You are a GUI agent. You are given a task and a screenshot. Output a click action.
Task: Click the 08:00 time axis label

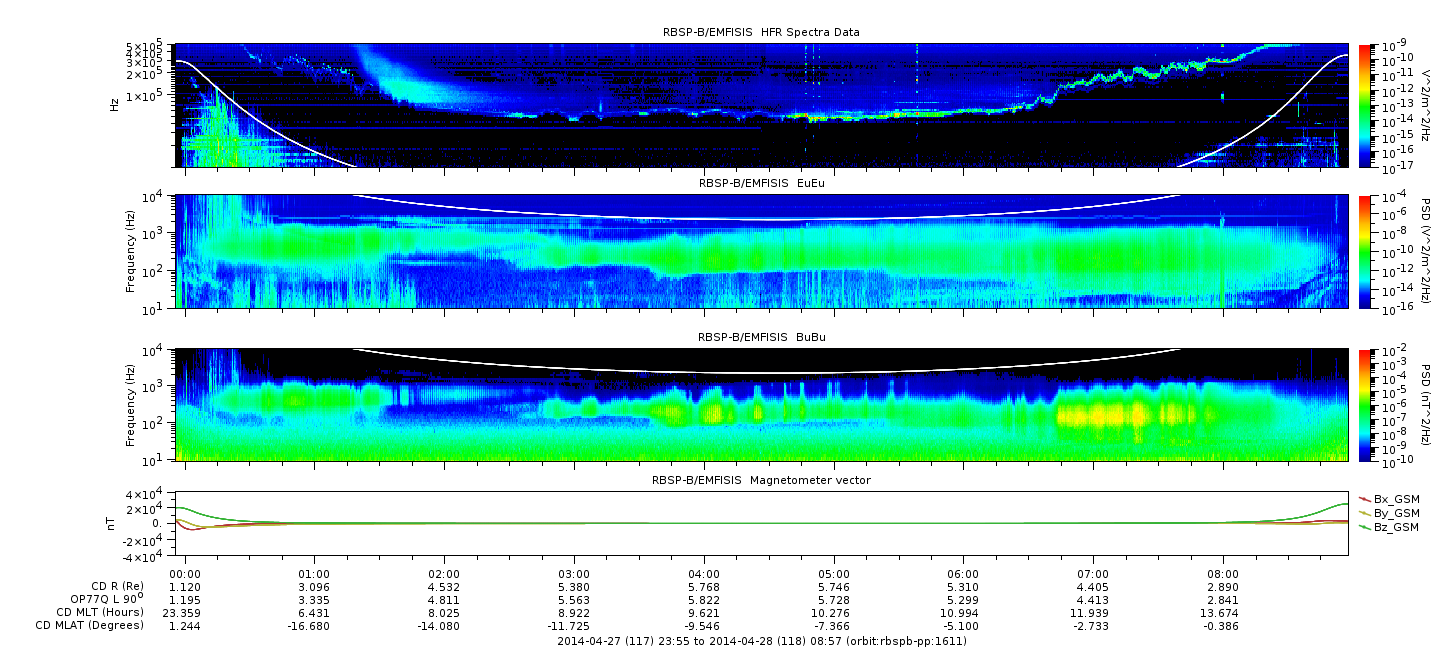point(1223,575)
